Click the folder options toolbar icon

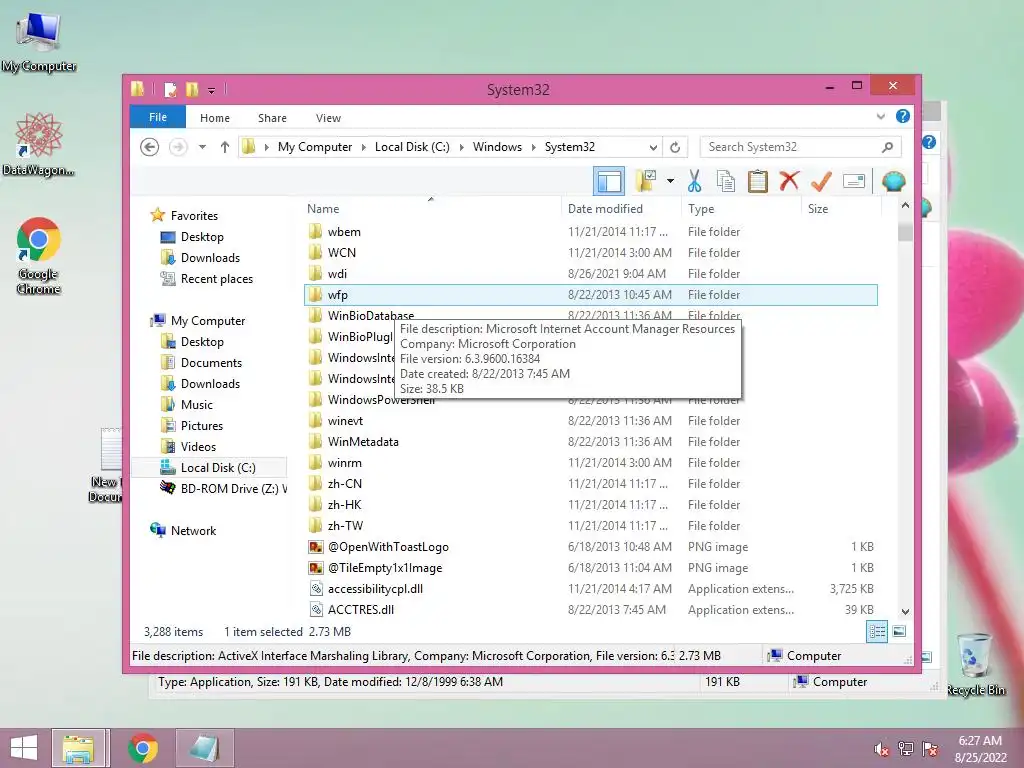coord(646,181)
